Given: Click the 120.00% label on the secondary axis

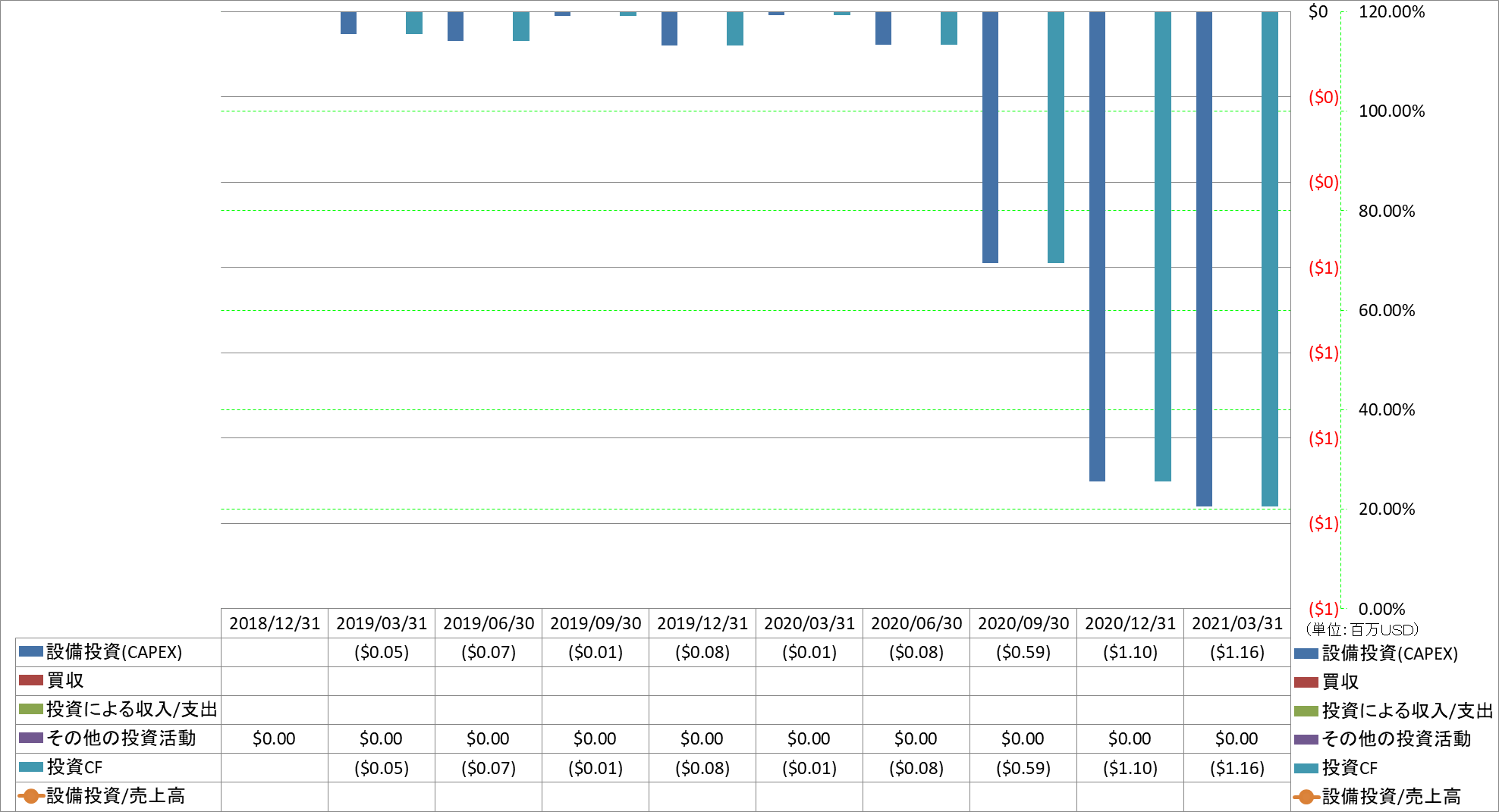Looking at the screenshot, I should coord(1391,11).
